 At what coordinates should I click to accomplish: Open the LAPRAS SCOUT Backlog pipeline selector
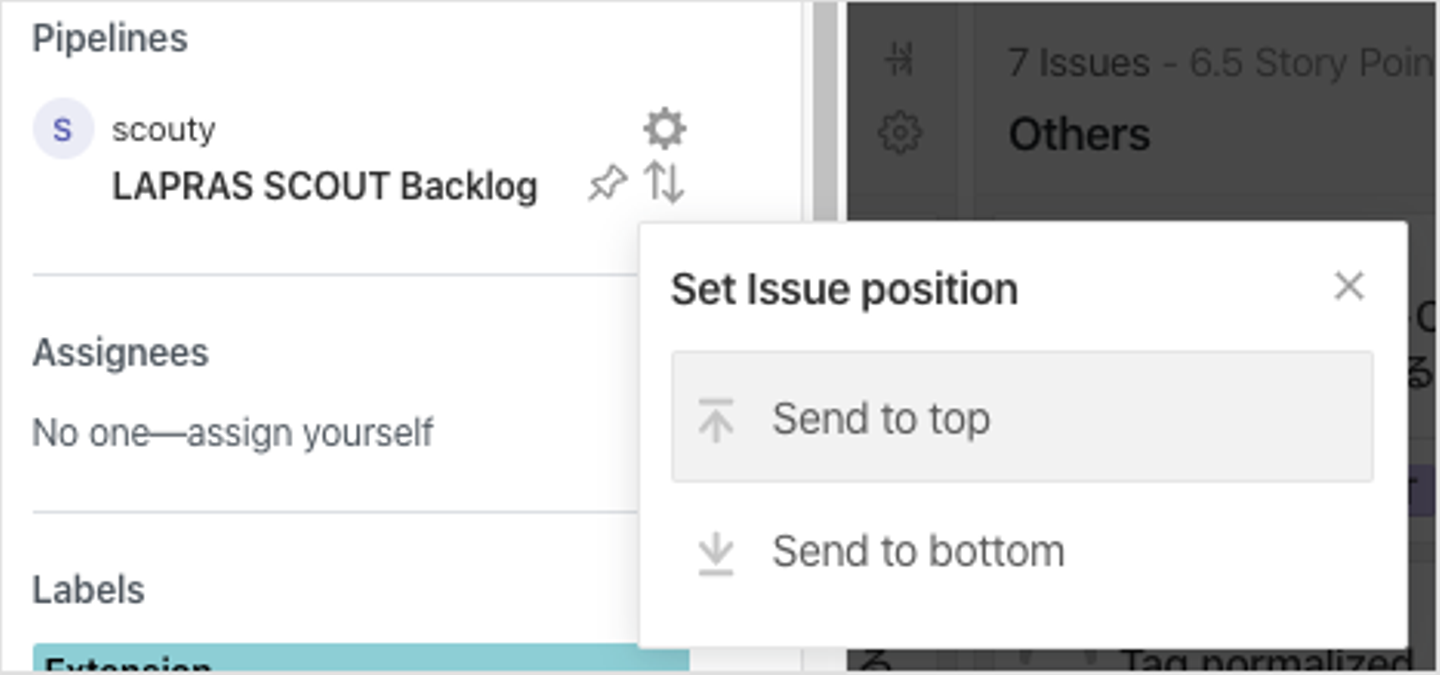tap(325, 187)
